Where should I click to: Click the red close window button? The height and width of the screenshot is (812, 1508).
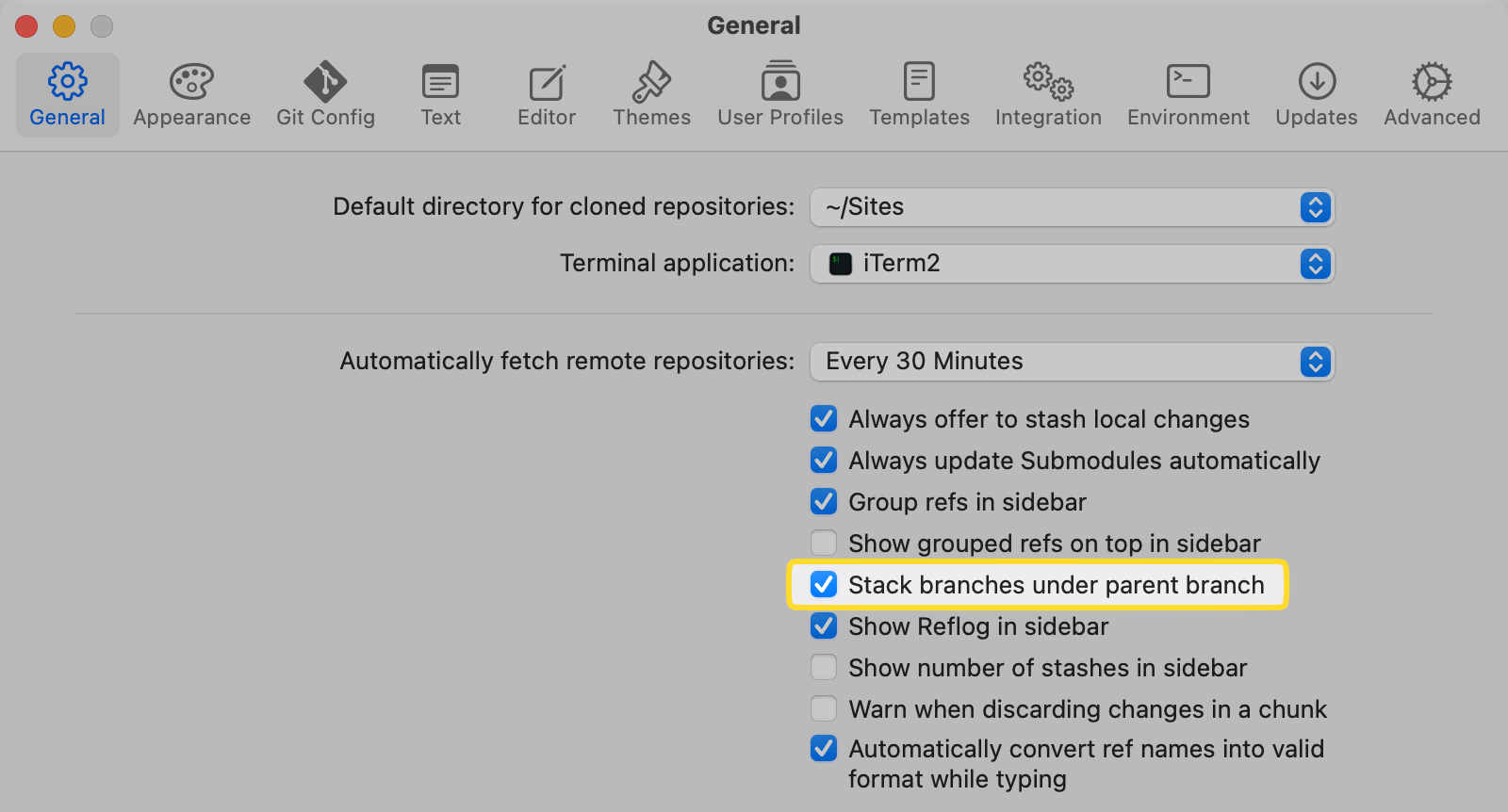pos(26,26)
